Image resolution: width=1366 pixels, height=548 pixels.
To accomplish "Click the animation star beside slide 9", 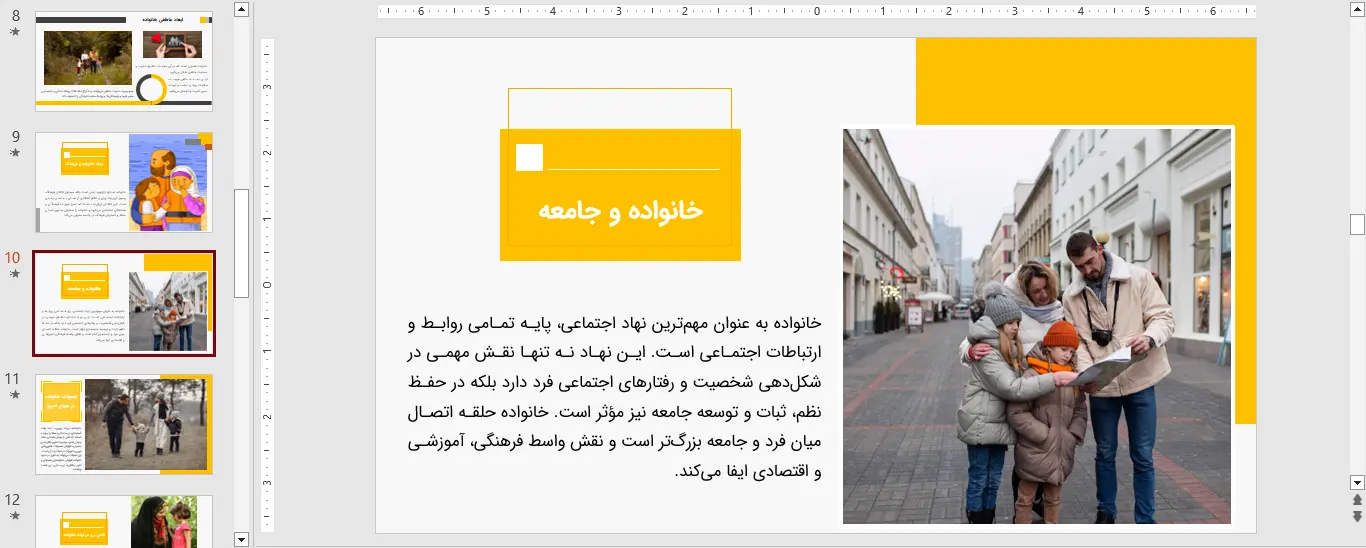I will [14, 153].
